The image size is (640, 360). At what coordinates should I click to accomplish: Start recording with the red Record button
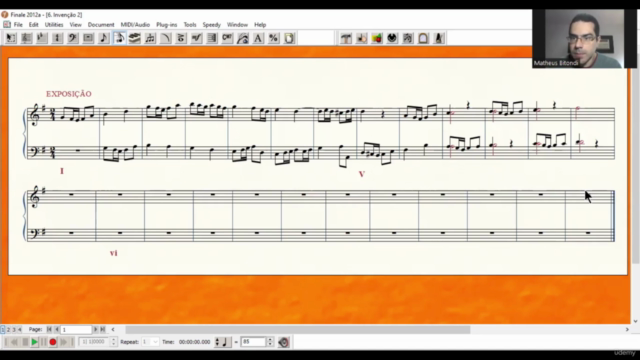pyautogui.click(x=53, y=342)
